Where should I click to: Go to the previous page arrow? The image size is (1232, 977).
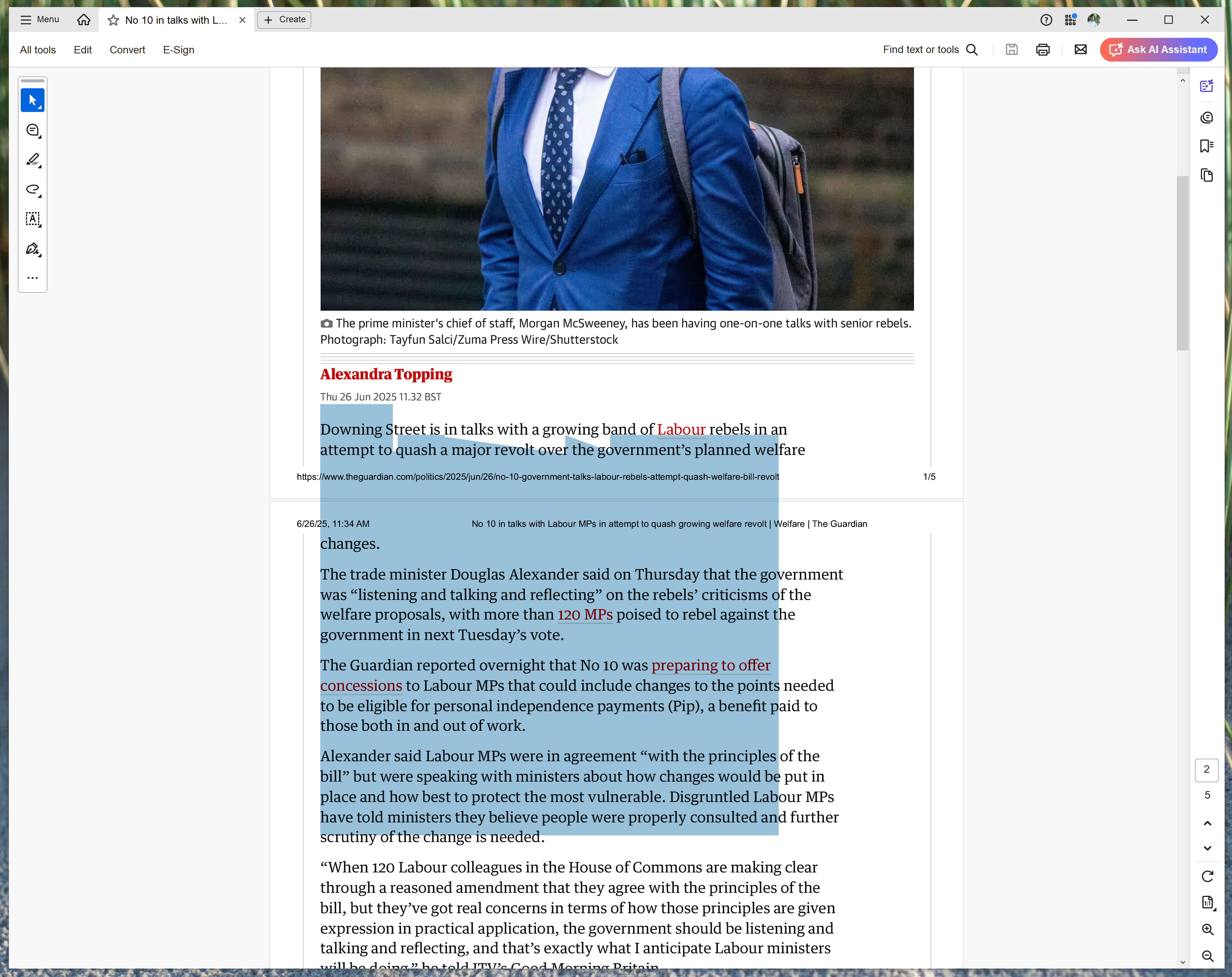1207,823
